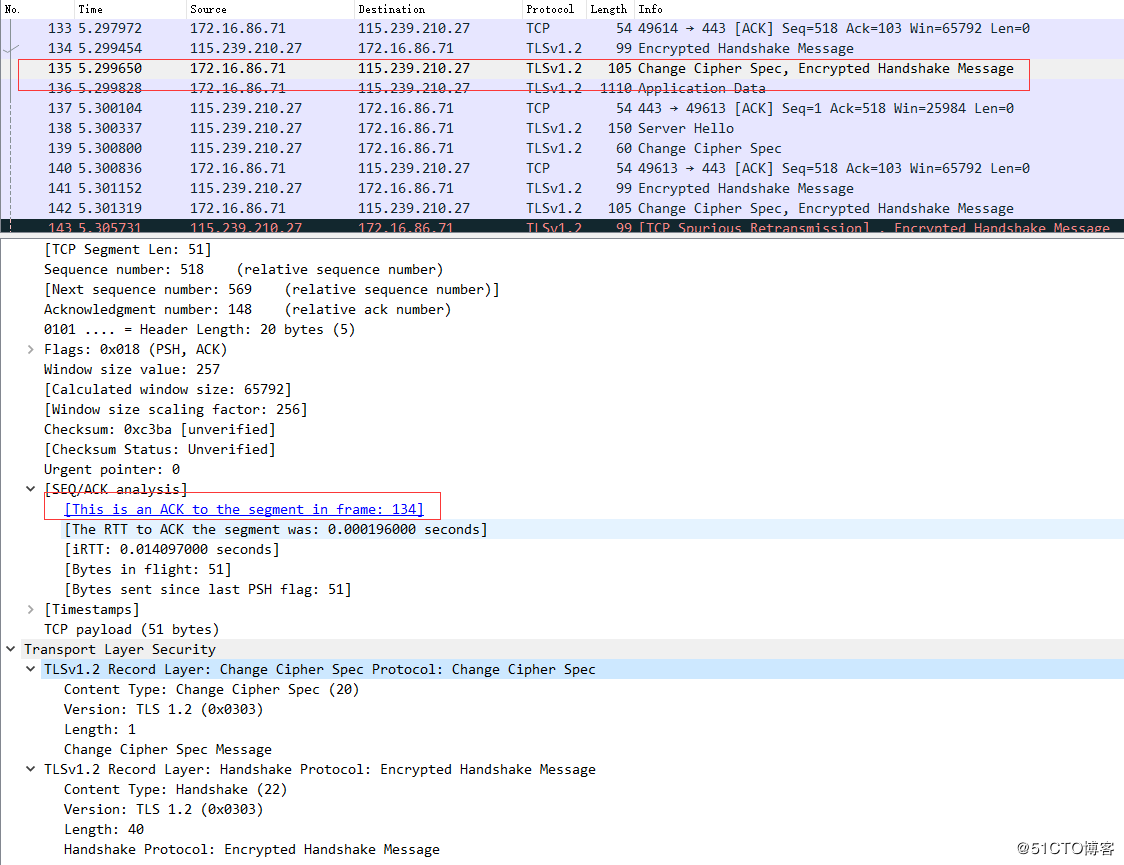Collapse the Encrypted Handshake Message record layer
This screenshot has width=1124, height=865.
click(x=30, y=769)
